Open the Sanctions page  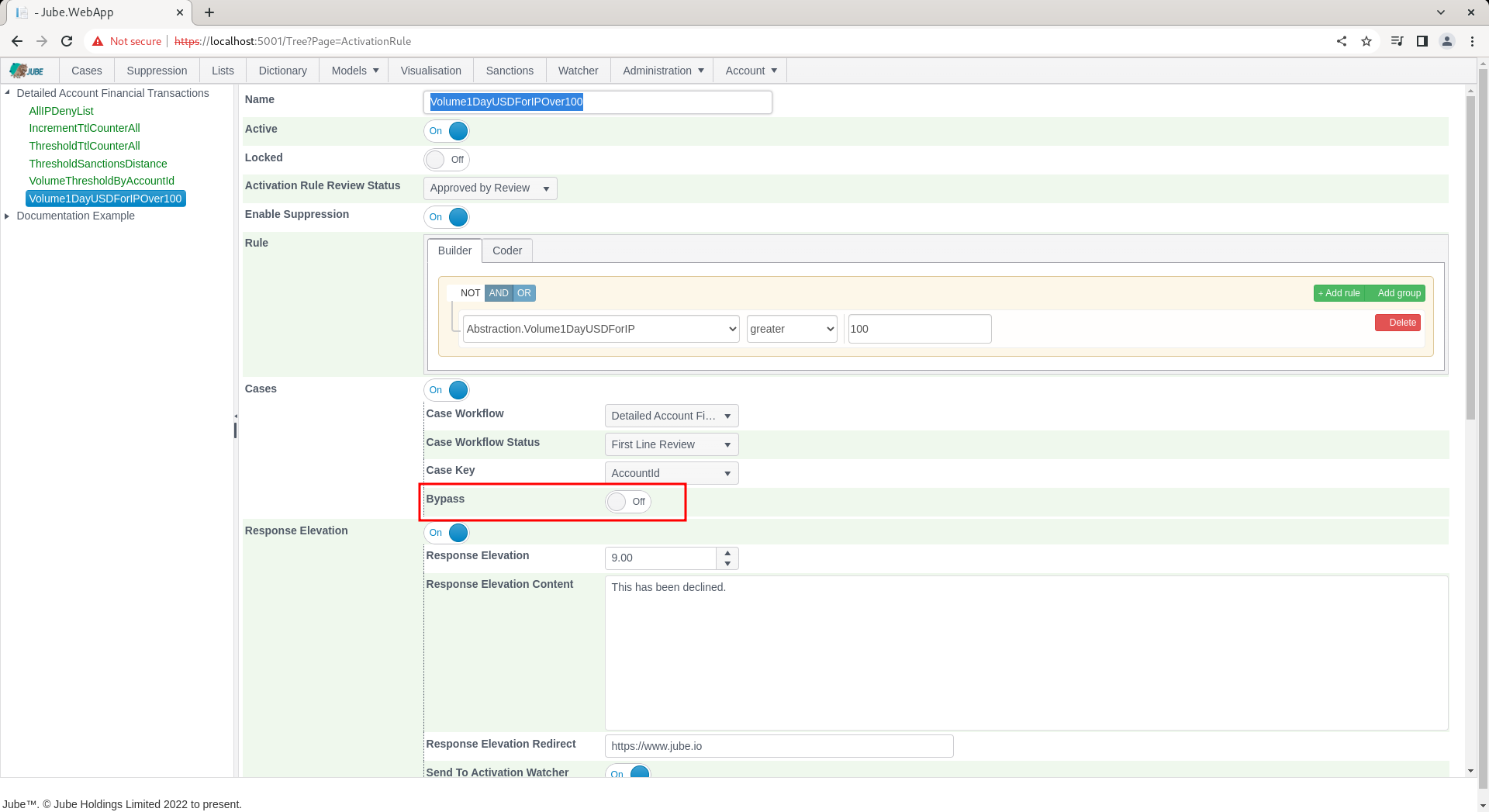coord(510,71)
